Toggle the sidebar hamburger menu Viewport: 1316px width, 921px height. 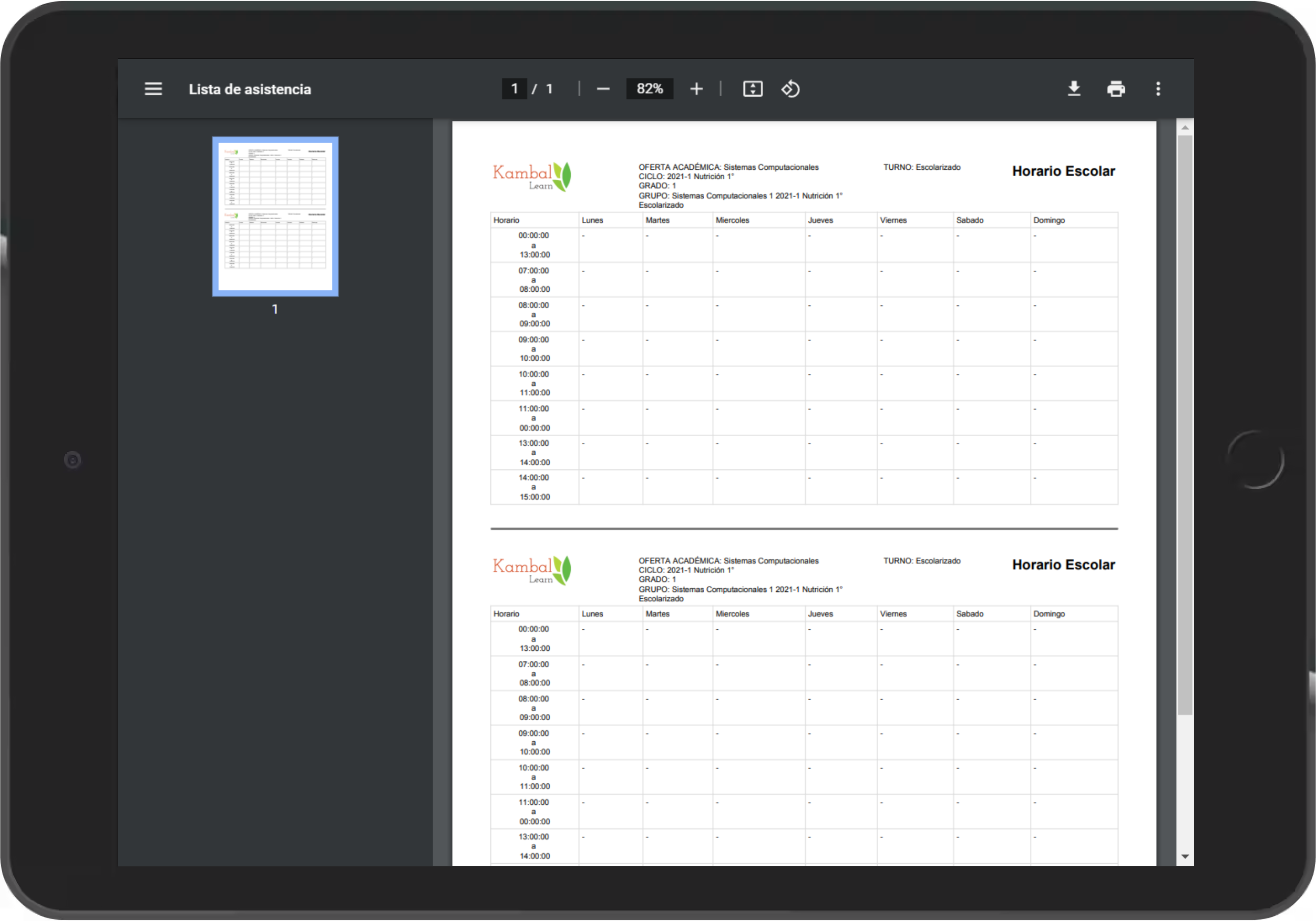pos(153,89)
